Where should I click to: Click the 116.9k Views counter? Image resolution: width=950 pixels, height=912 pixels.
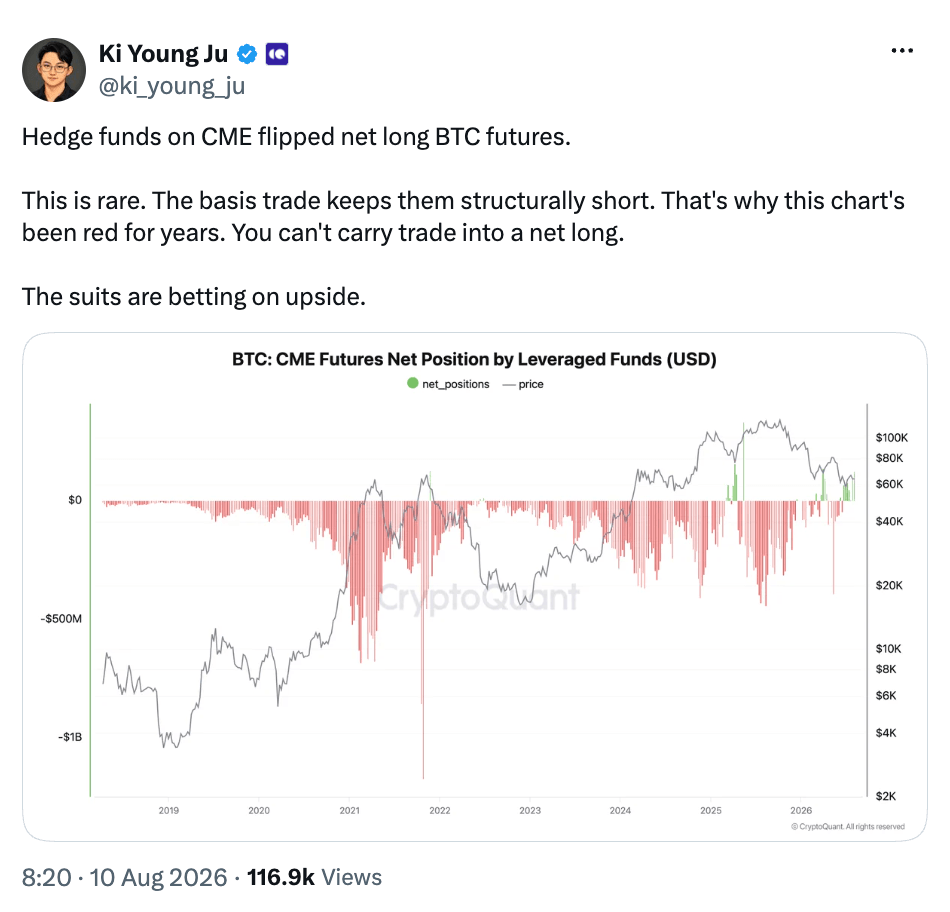[314, 877]
